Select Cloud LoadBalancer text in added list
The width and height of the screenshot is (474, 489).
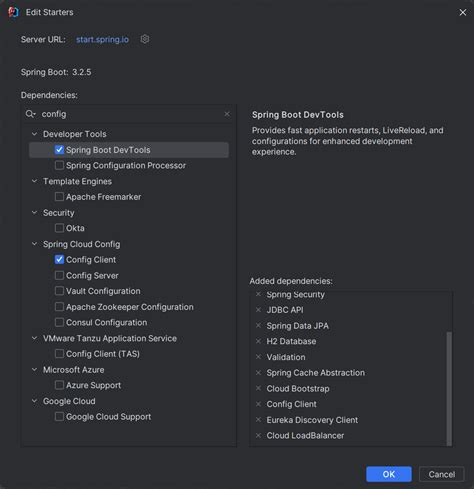(x=305, y=436)
